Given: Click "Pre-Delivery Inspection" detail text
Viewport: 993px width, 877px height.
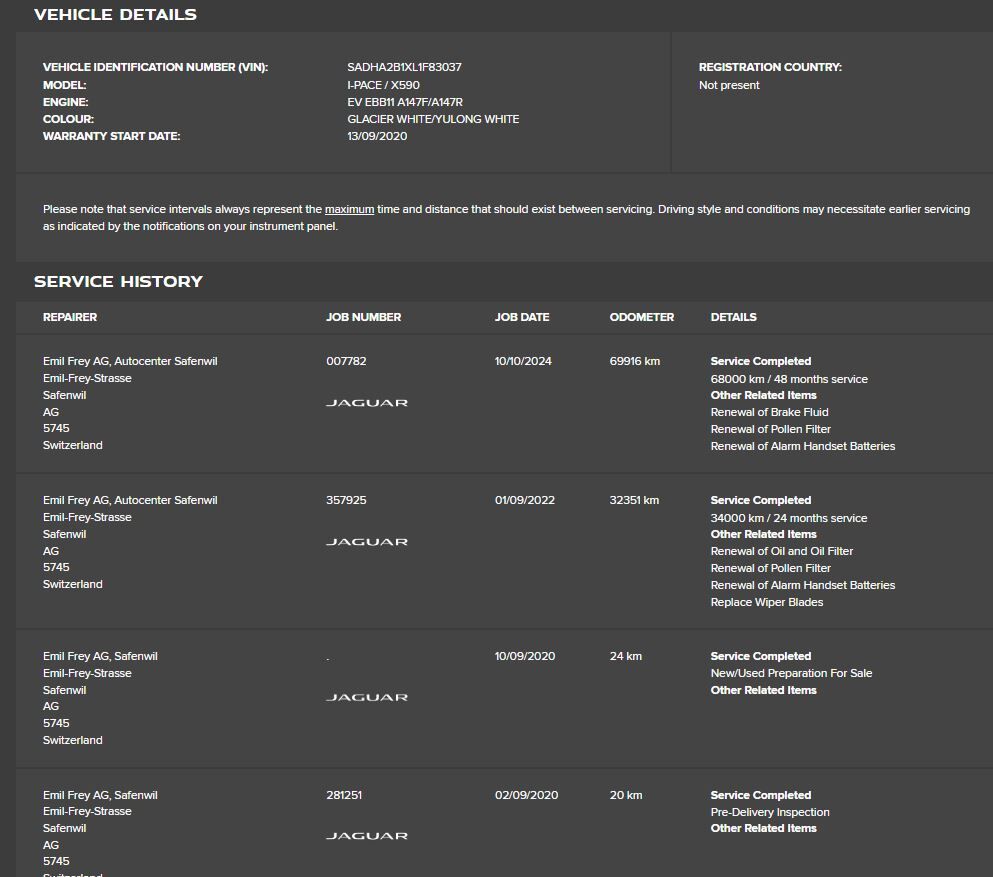Looking at the screenshot, I should [770, 813].
